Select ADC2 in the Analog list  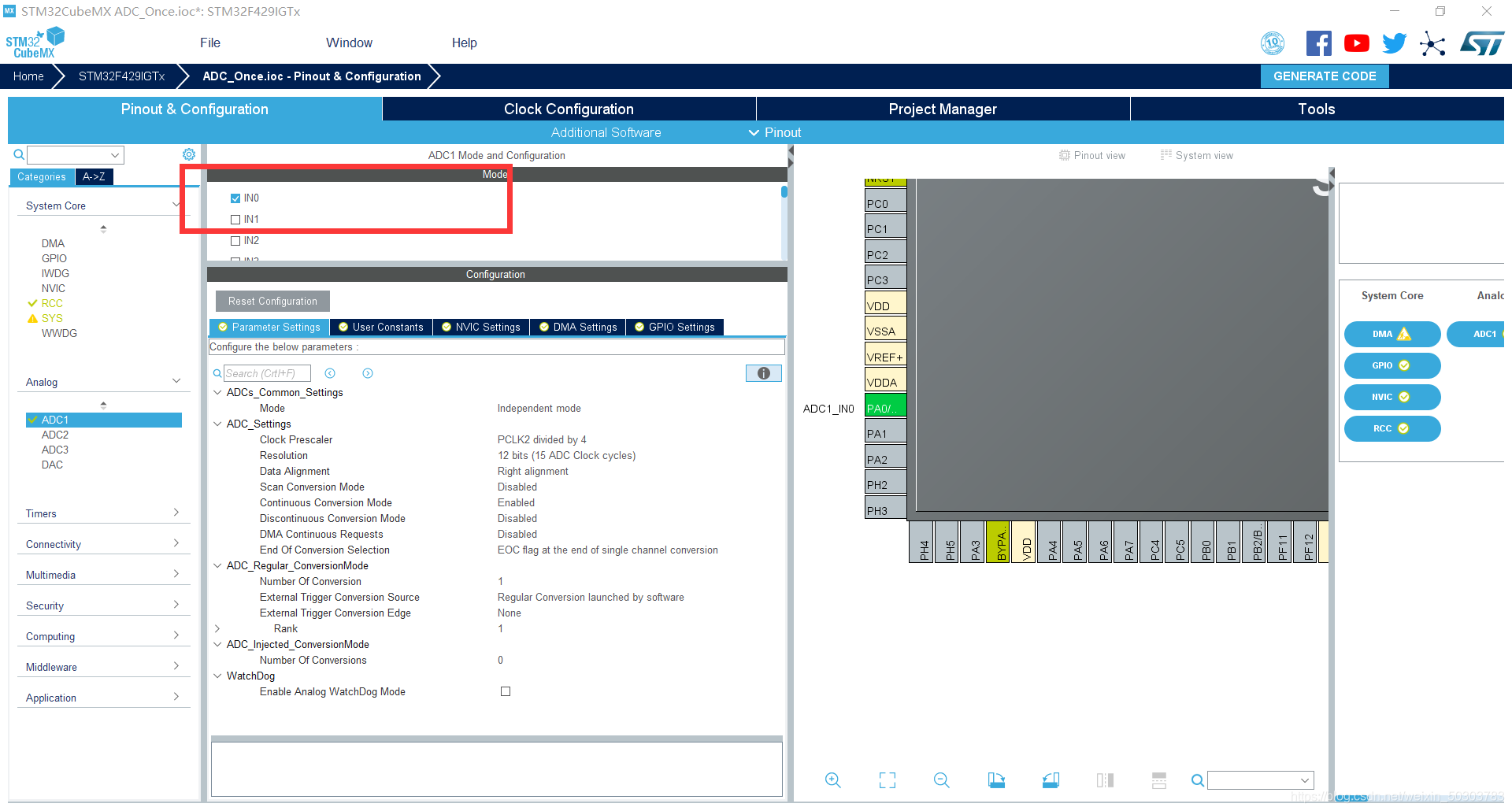55,435
